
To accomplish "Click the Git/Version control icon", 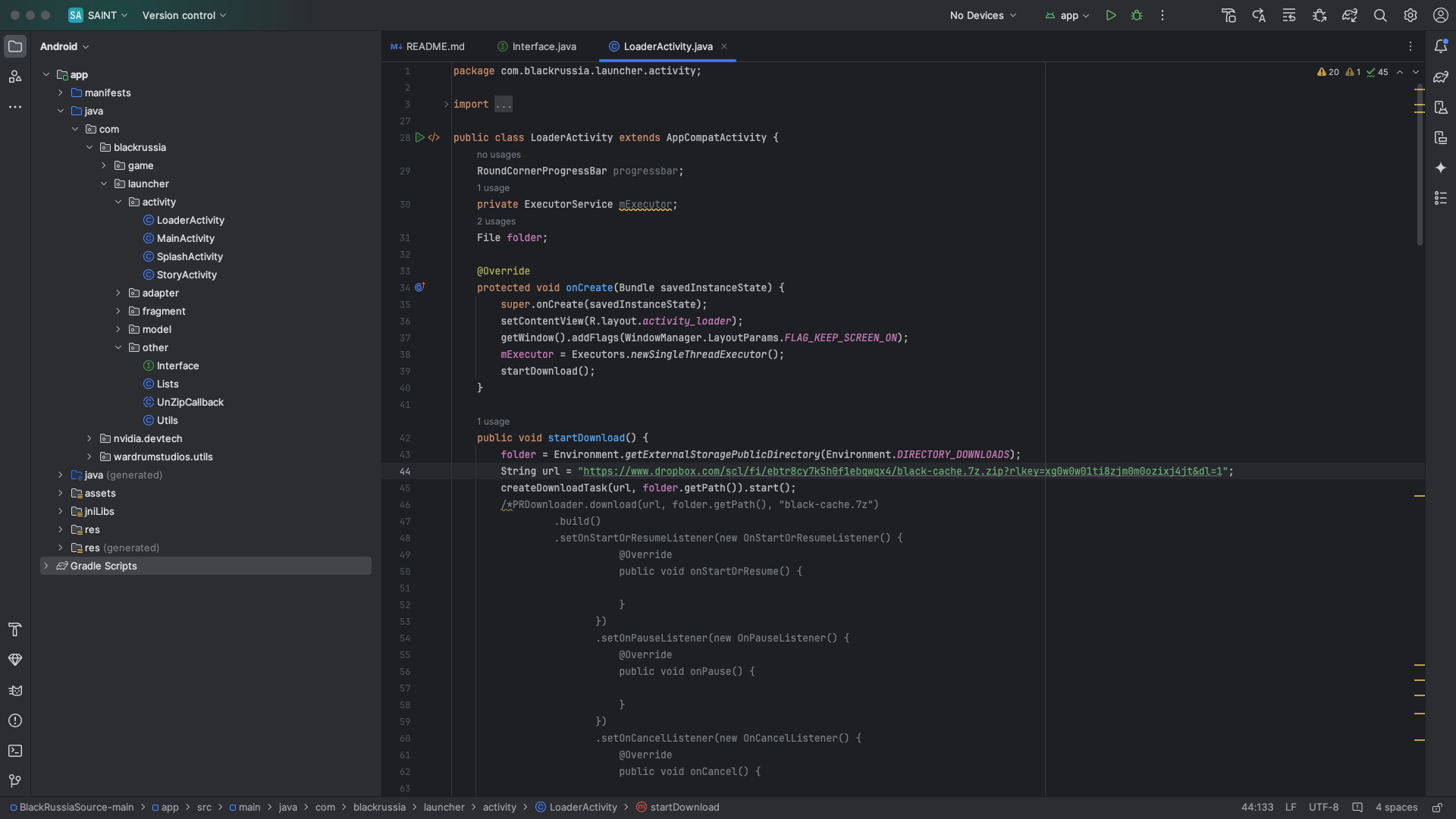I will pos(15,781).
